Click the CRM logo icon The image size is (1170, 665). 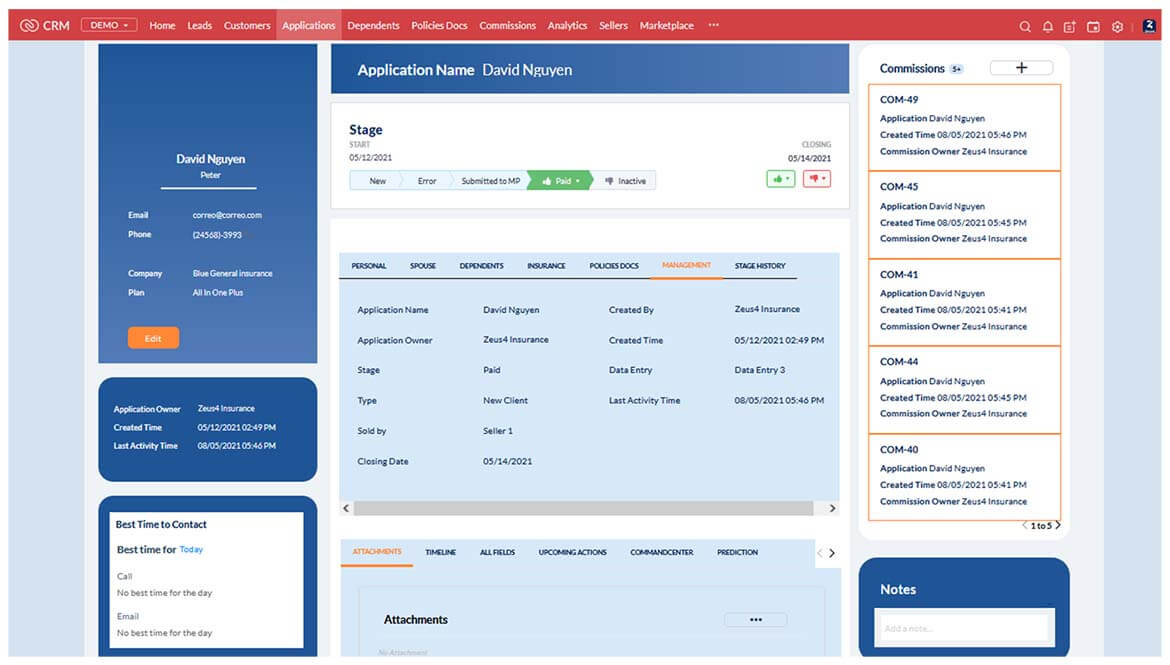(29, 26)
